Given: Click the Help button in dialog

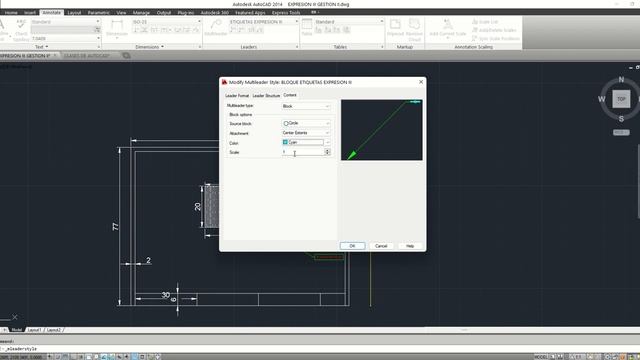Looking at the screenshot, I should pyautogui.click(x=410, y=246).
